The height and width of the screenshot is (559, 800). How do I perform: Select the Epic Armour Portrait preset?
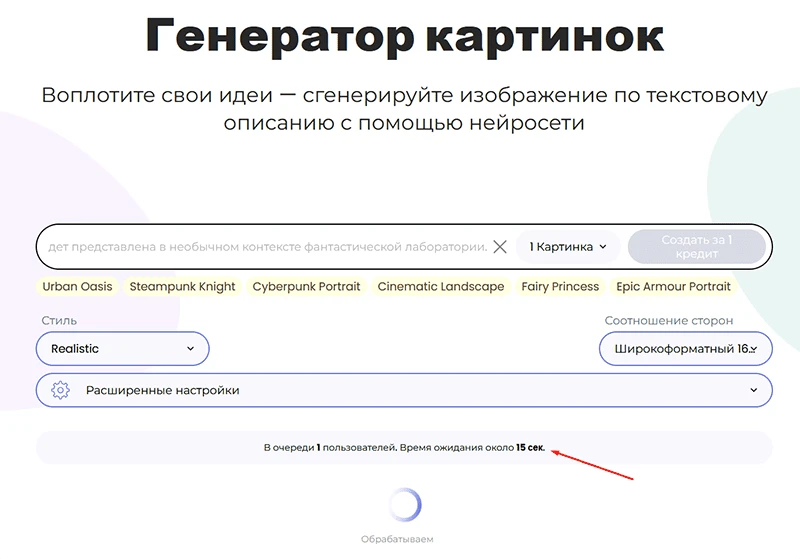pos(673,287)
